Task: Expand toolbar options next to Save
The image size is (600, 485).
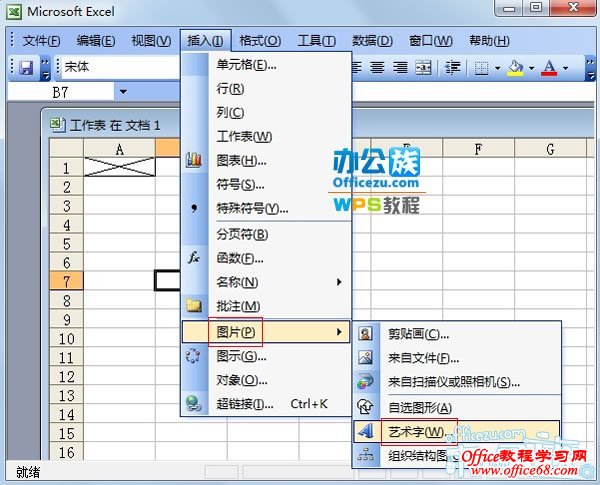Action: click(x=45, y=68)
